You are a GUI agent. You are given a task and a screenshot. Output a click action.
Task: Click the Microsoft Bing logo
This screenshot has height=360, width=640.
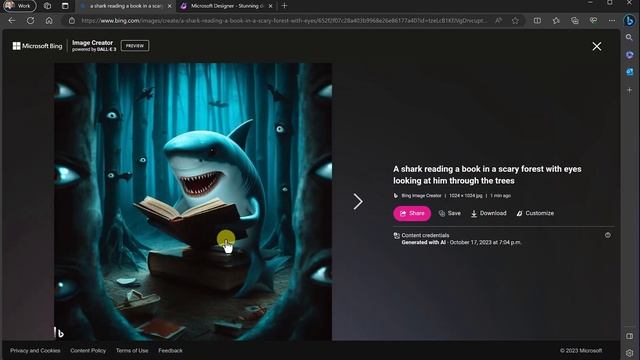(x=37, y=46)
